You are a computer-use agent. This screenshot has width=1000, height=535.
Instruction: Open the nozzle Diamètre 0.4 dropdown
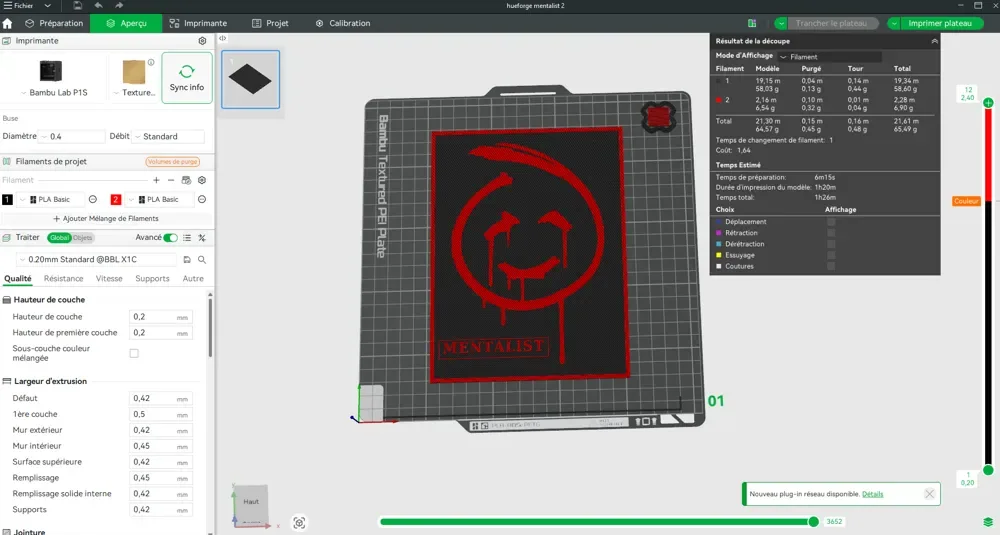pyautogui.click(x=44, y=137)
